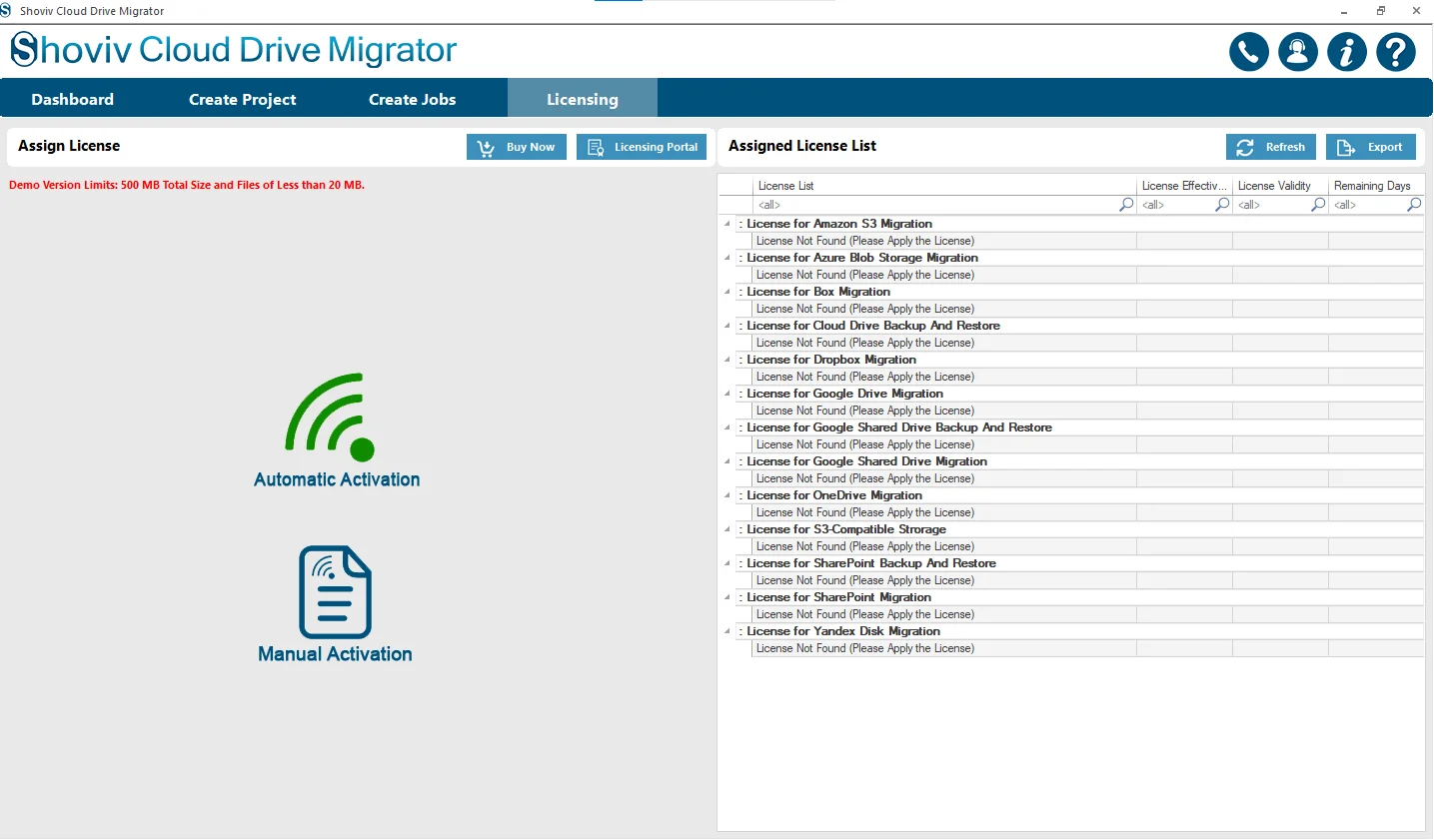The width and height of the screenshot is (1434, 840).
Task: Open the Create Project tab
Action: [x=242, y=99]
